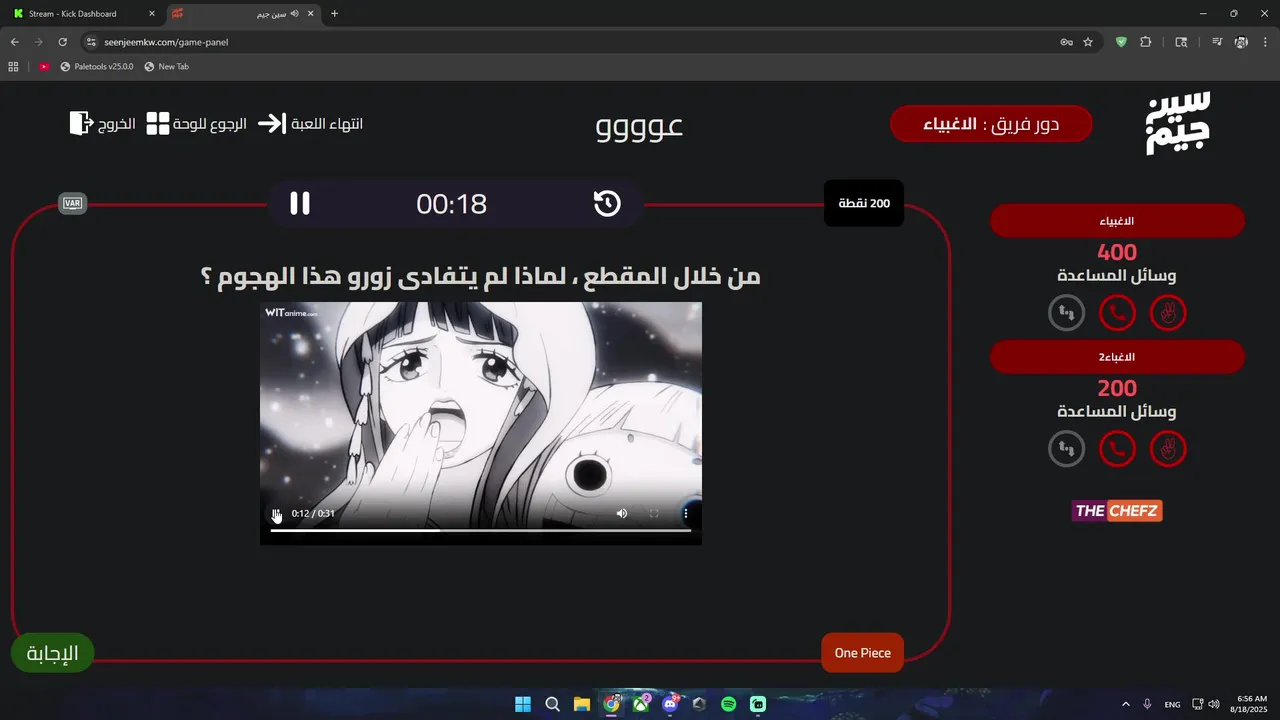Open the Xbox app from the taskbar
The image size is (1280, 720).
pyautogui.click(x=641, y=704)
